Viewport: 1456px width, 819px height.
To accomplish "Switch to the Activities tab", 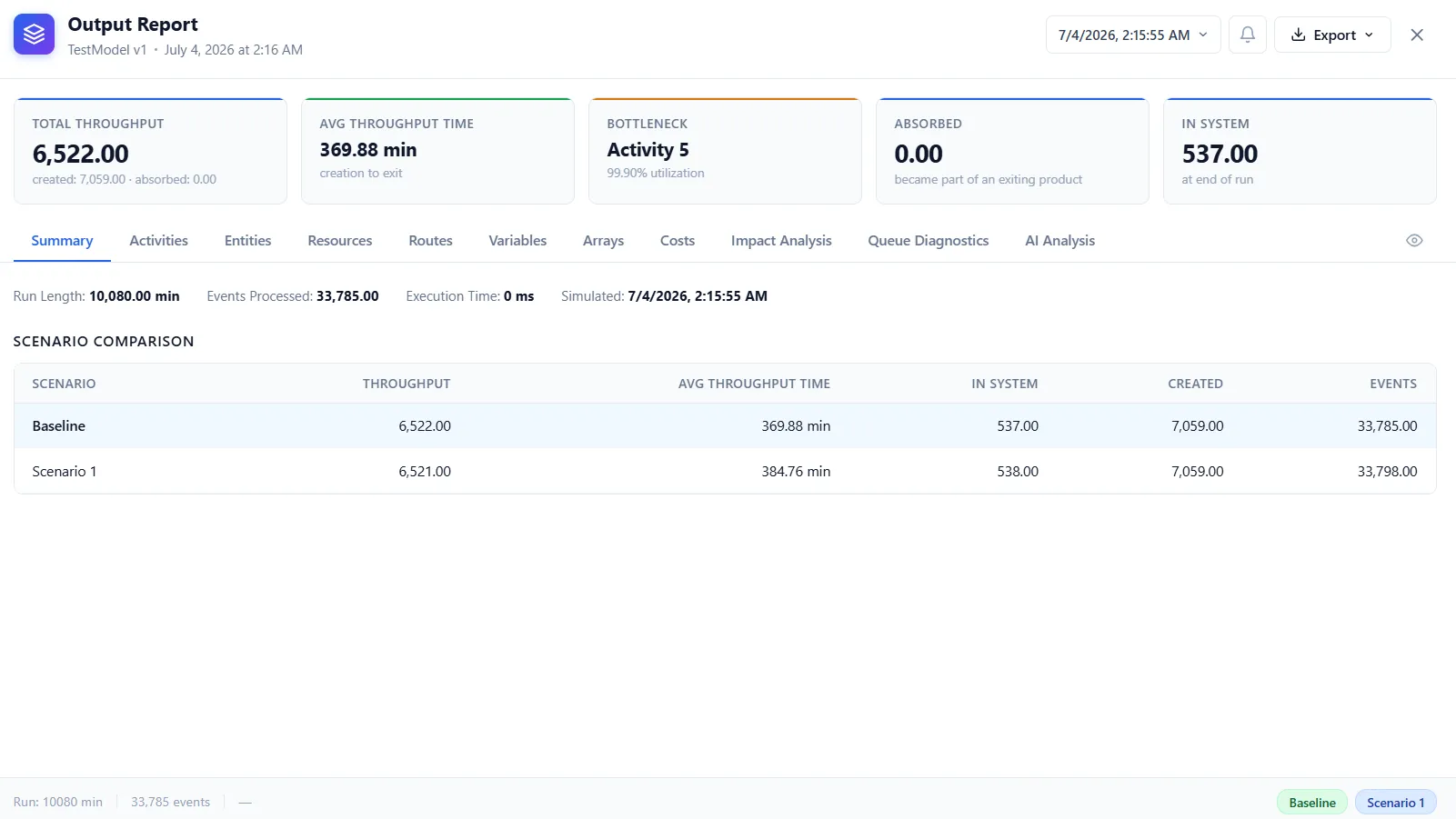I will coord(158,241).
